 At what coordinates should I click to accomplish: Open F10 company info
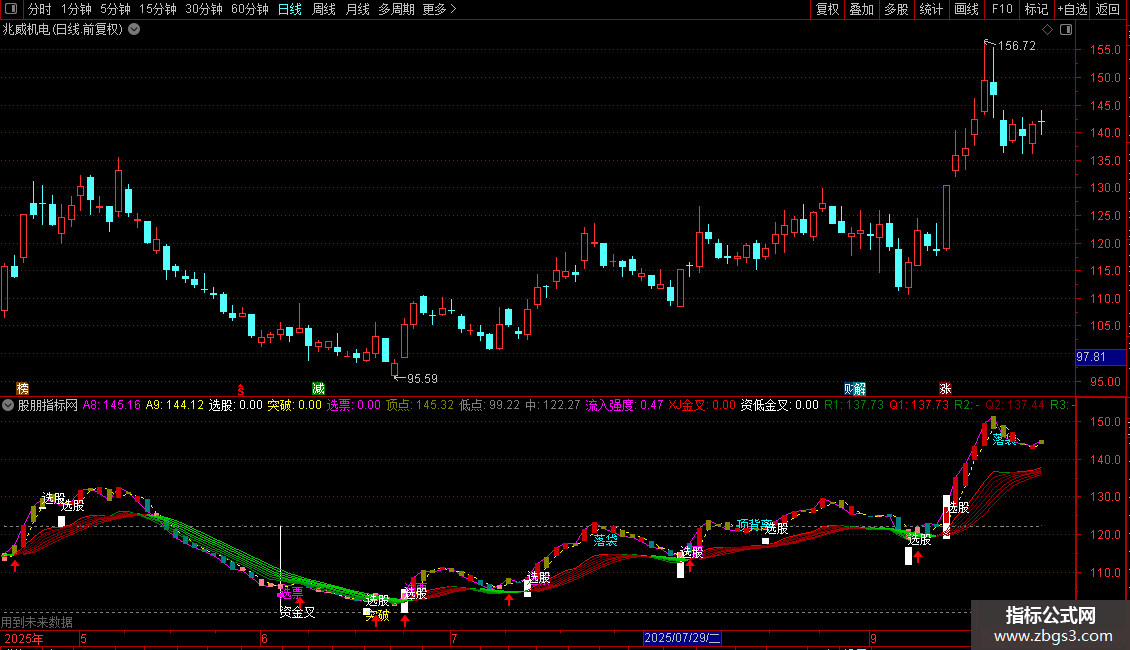[1002, 9]
